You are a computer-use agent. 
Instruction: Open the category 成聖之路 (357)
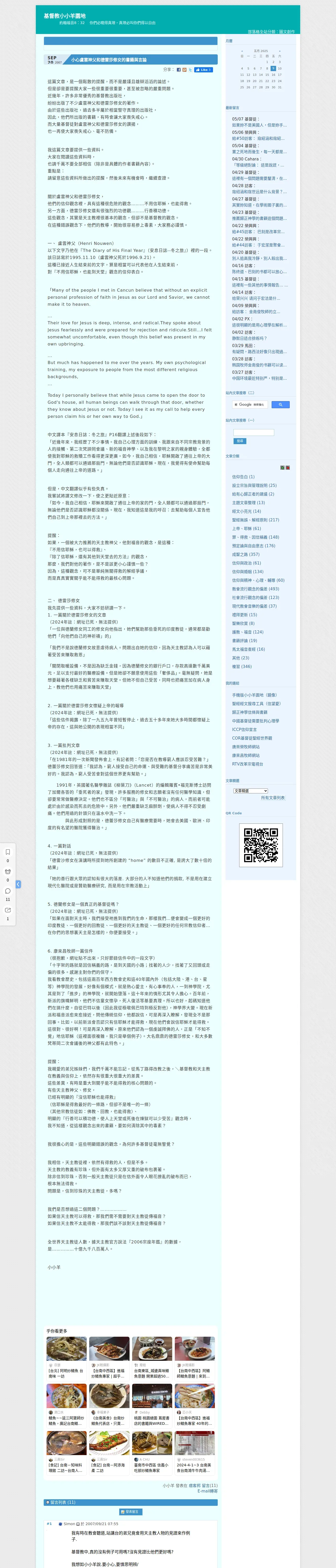pos(246,555)
